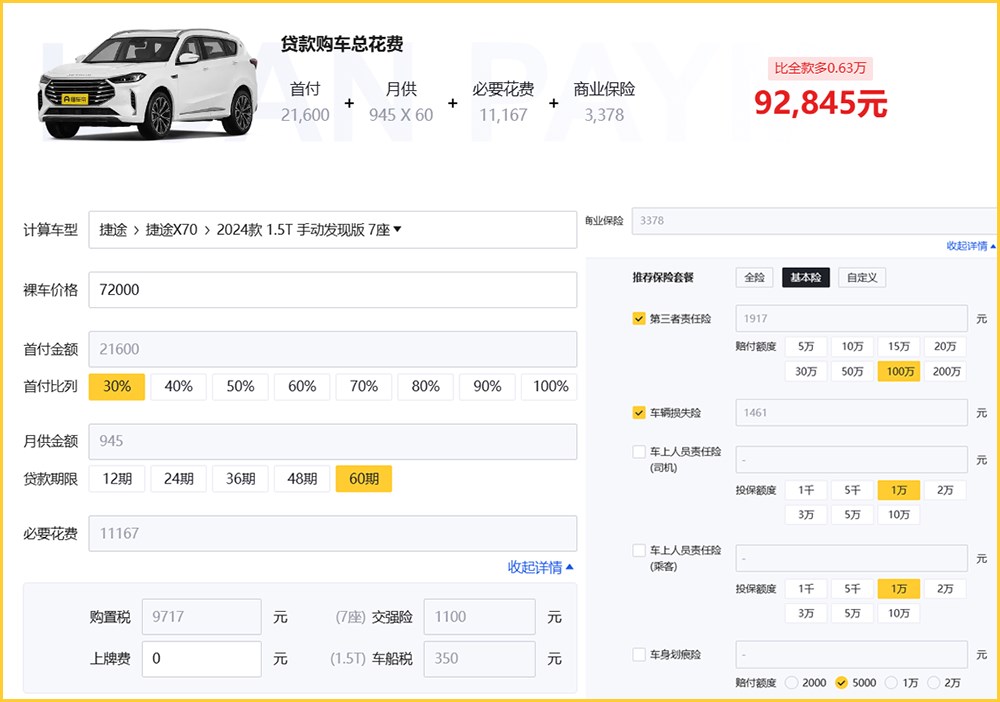Switch to the 全险 insurance package tab

755,278
